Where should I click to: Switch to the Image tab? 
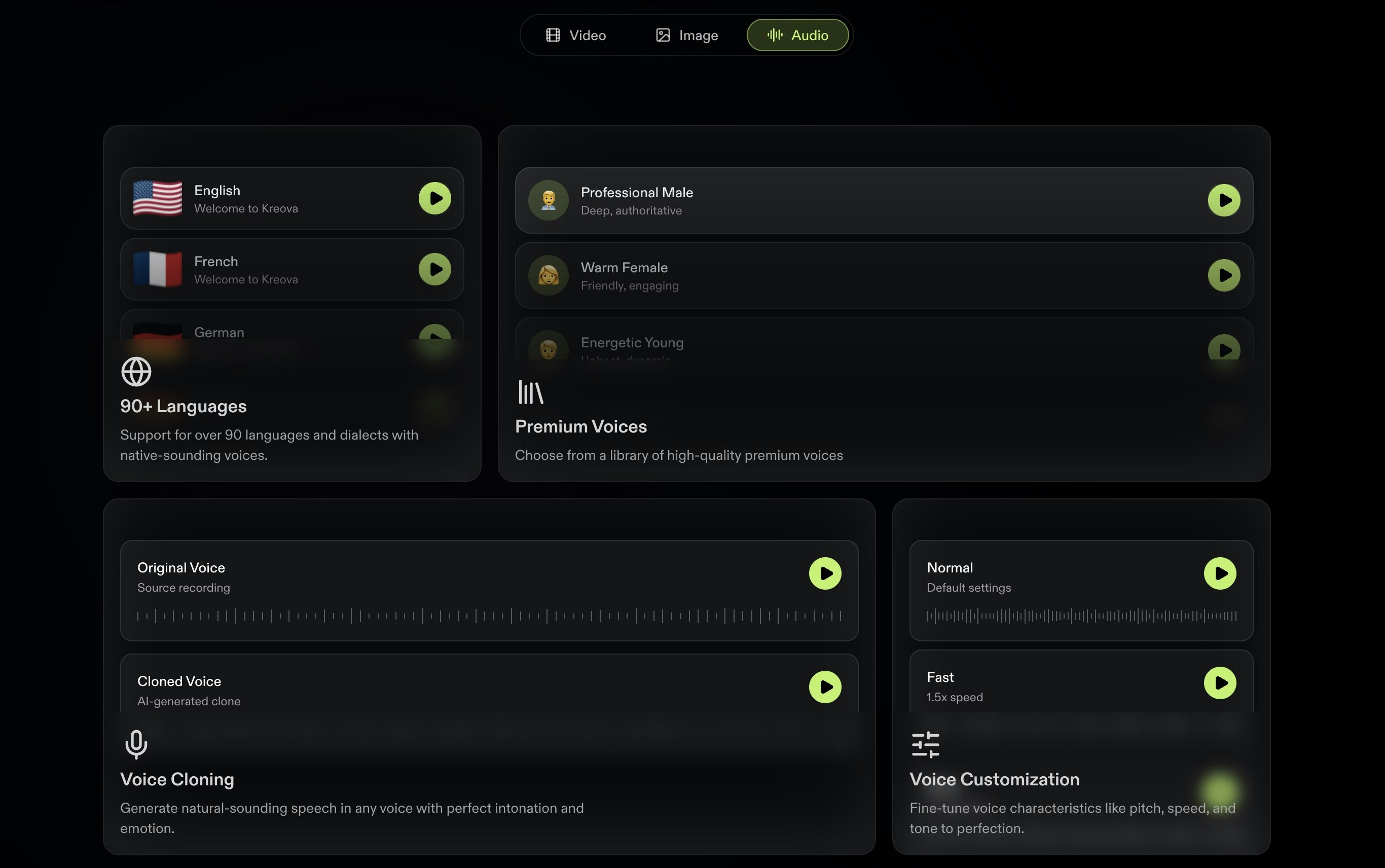coord(686,35)
